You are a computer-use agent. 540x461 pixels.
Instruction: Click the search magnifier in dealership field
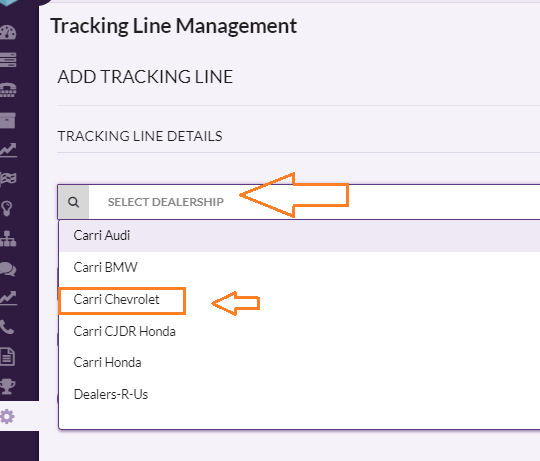click(73, 202)
